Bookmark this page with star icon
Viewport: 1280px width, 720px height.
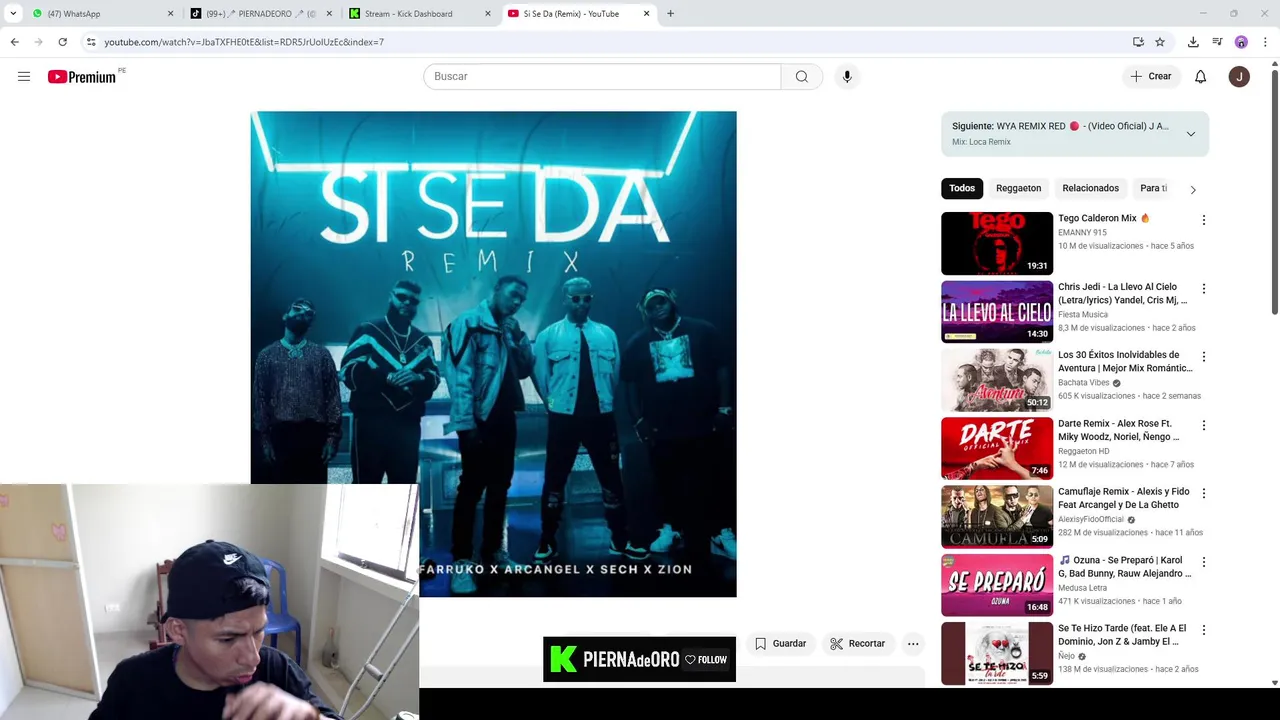[x=1160, y=42]
